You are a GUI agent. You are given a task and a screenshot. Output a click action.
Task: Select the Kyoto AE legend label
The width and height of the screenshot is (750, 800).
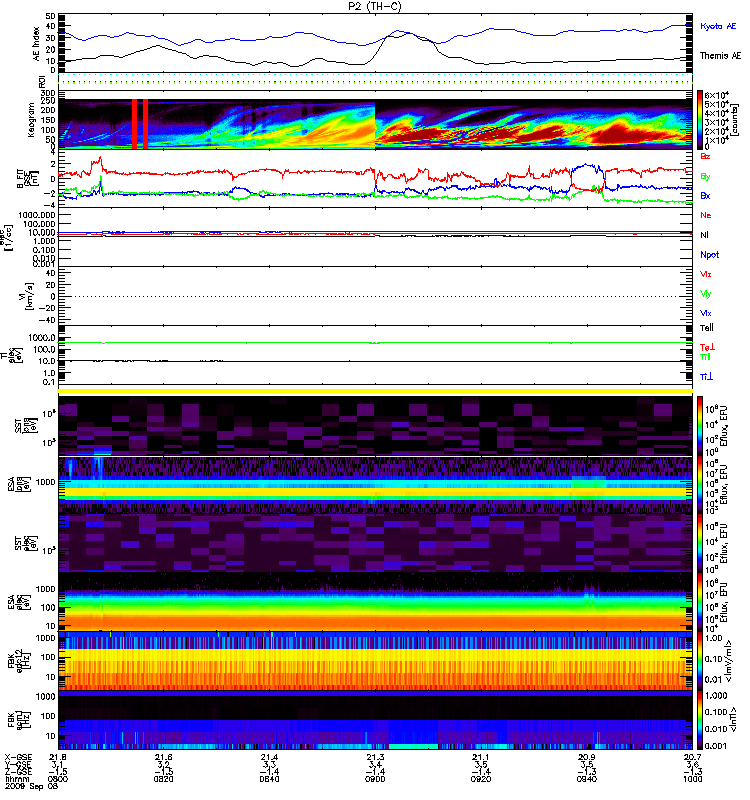click(718, 26)
